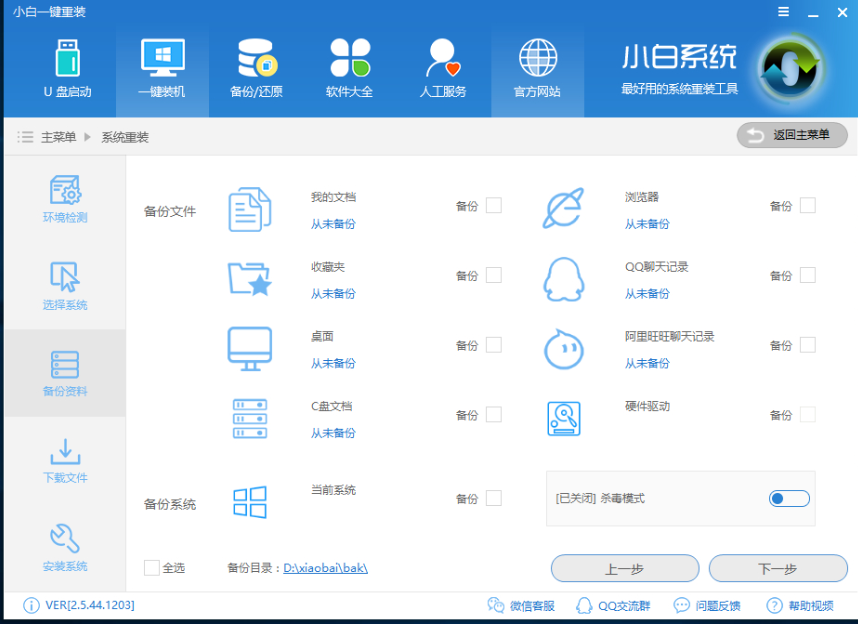The height and width of the screenshot is (624, 858).
Task: Open 选择系统 from the left panel
Action: [66, 285]
